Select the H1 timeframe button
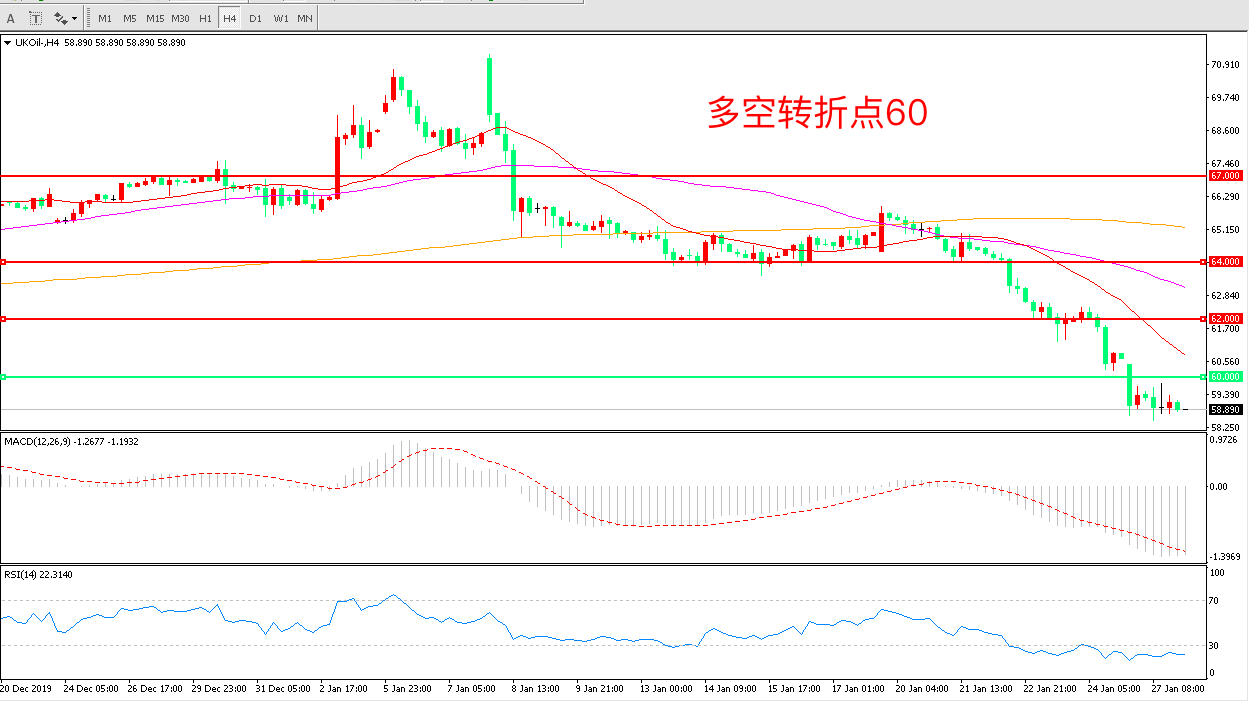 click(x=205, y=18)
